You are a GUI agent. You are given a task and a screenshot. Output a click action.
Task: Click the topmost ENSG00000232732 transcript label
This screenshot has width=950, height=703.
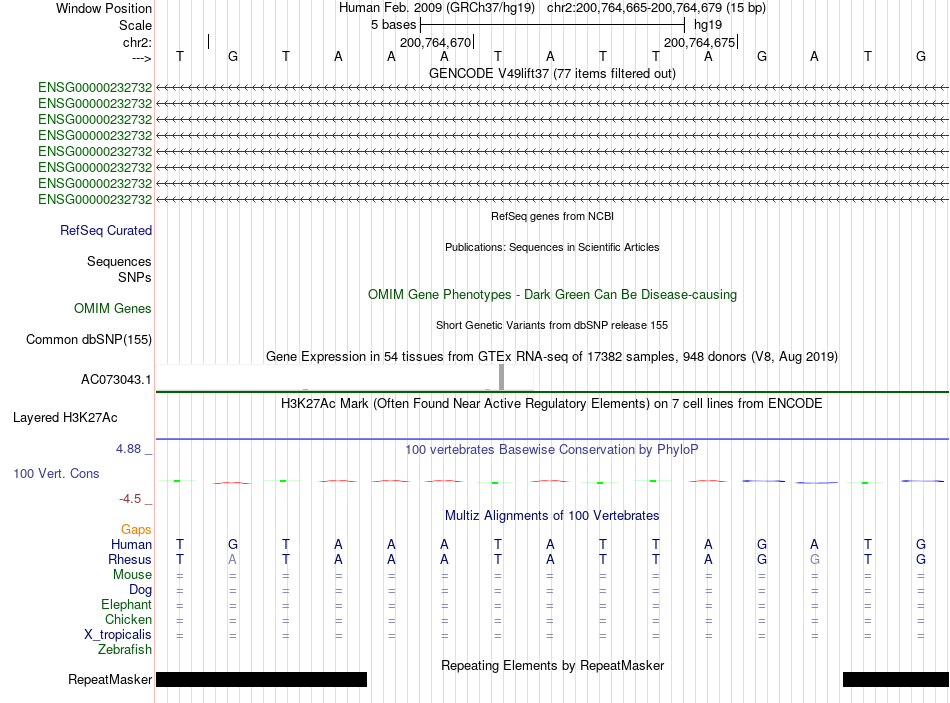tap(95, 88)
